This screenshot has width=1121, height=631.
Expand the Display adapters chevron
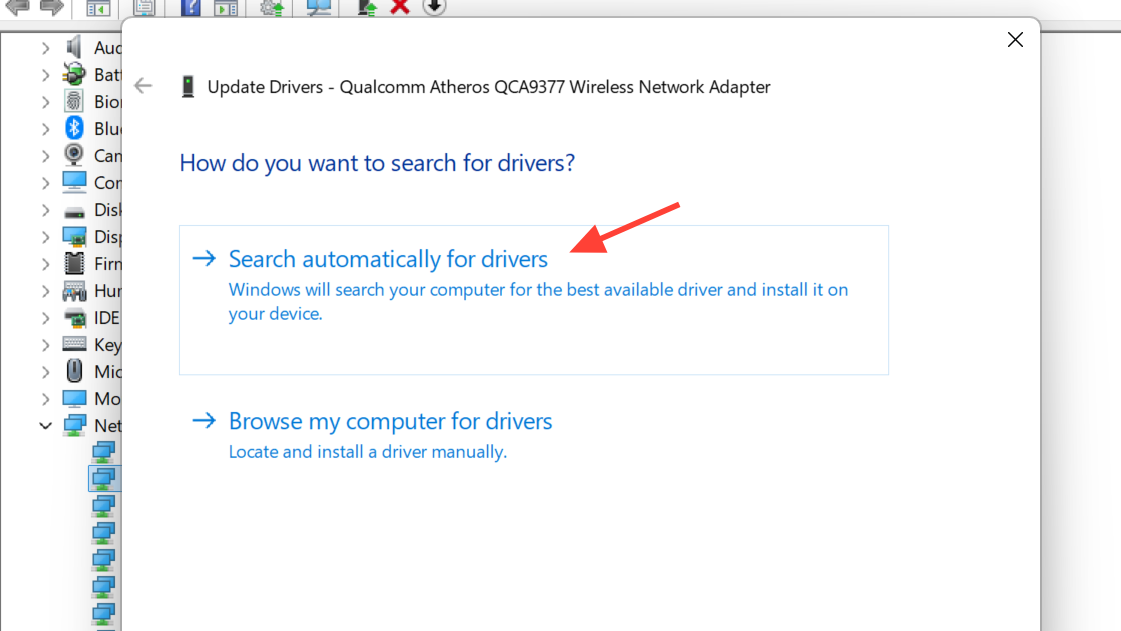(45, 237)
